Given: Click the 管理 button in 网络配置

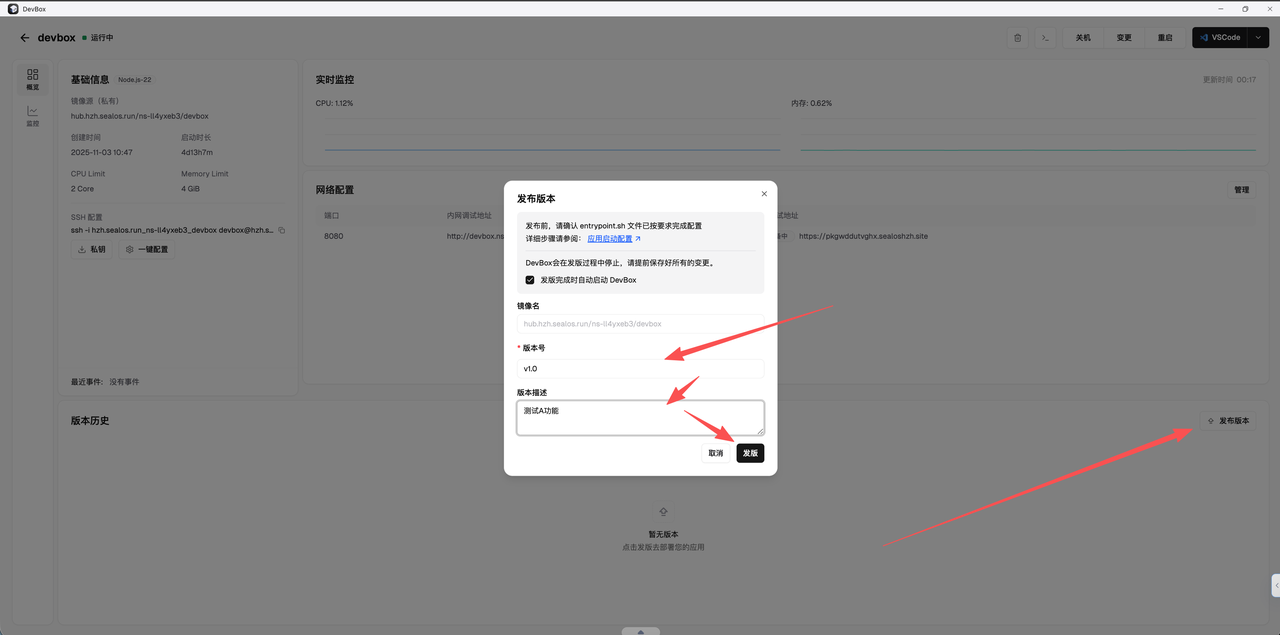Looking at the screenshot, I should 1241,189.
